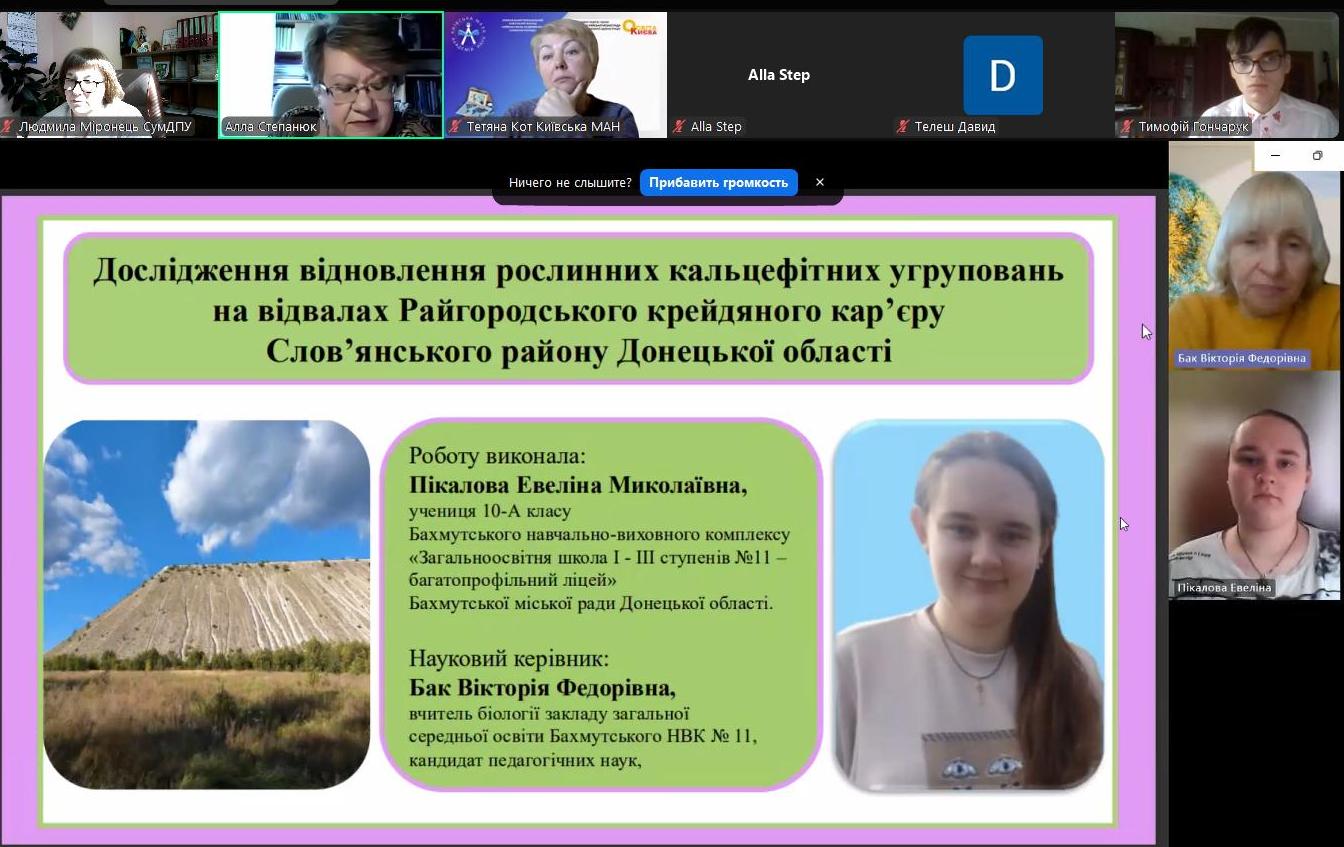Click the muted microphone icon beside Алла Степанюк
This screenshot has height=847, width=1344.
(229, 126)
